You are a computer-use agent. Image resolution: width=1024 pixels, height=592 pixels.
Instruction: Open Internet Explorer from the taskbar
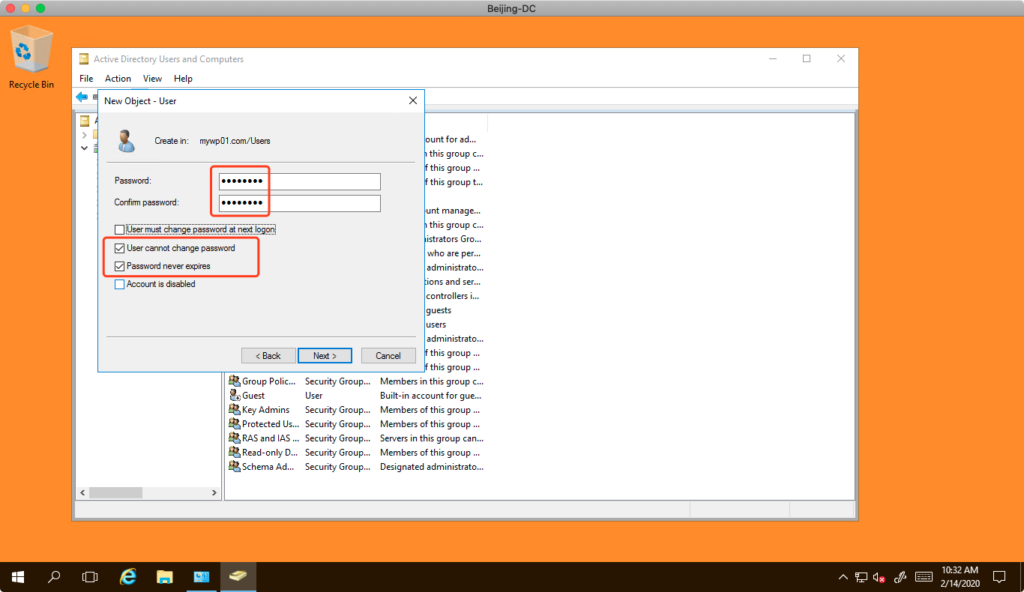point(128,577)
